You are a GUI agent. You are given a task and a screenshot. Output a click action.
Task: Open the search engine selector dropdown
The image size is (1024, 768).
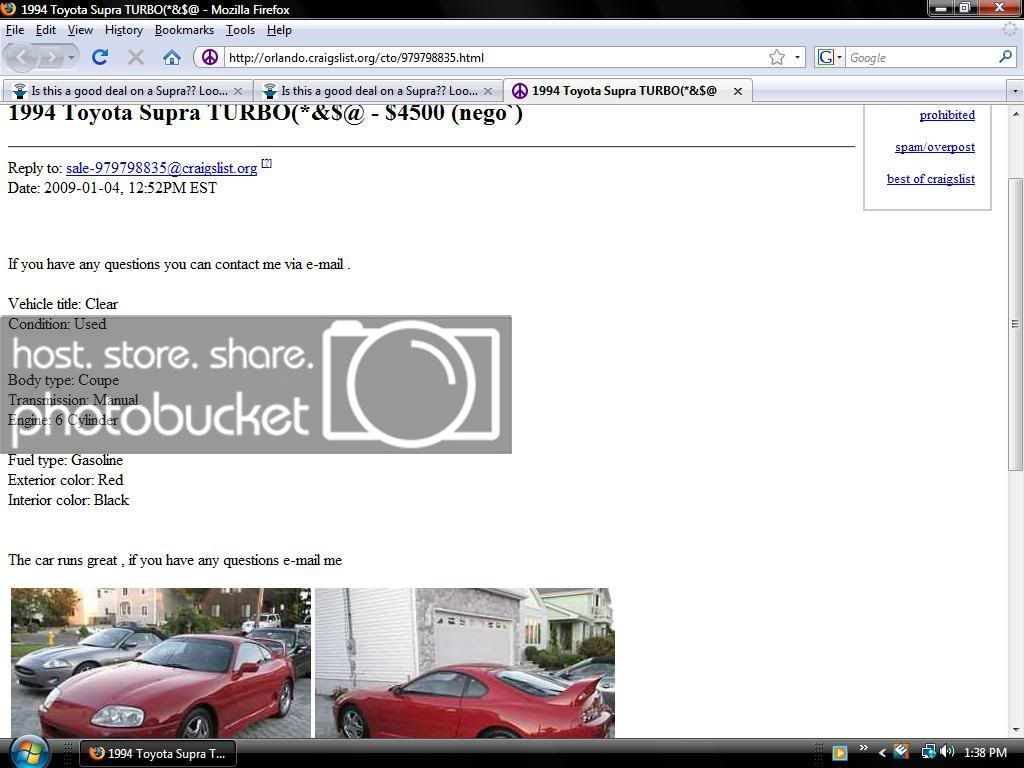click(x=830, y=57)
